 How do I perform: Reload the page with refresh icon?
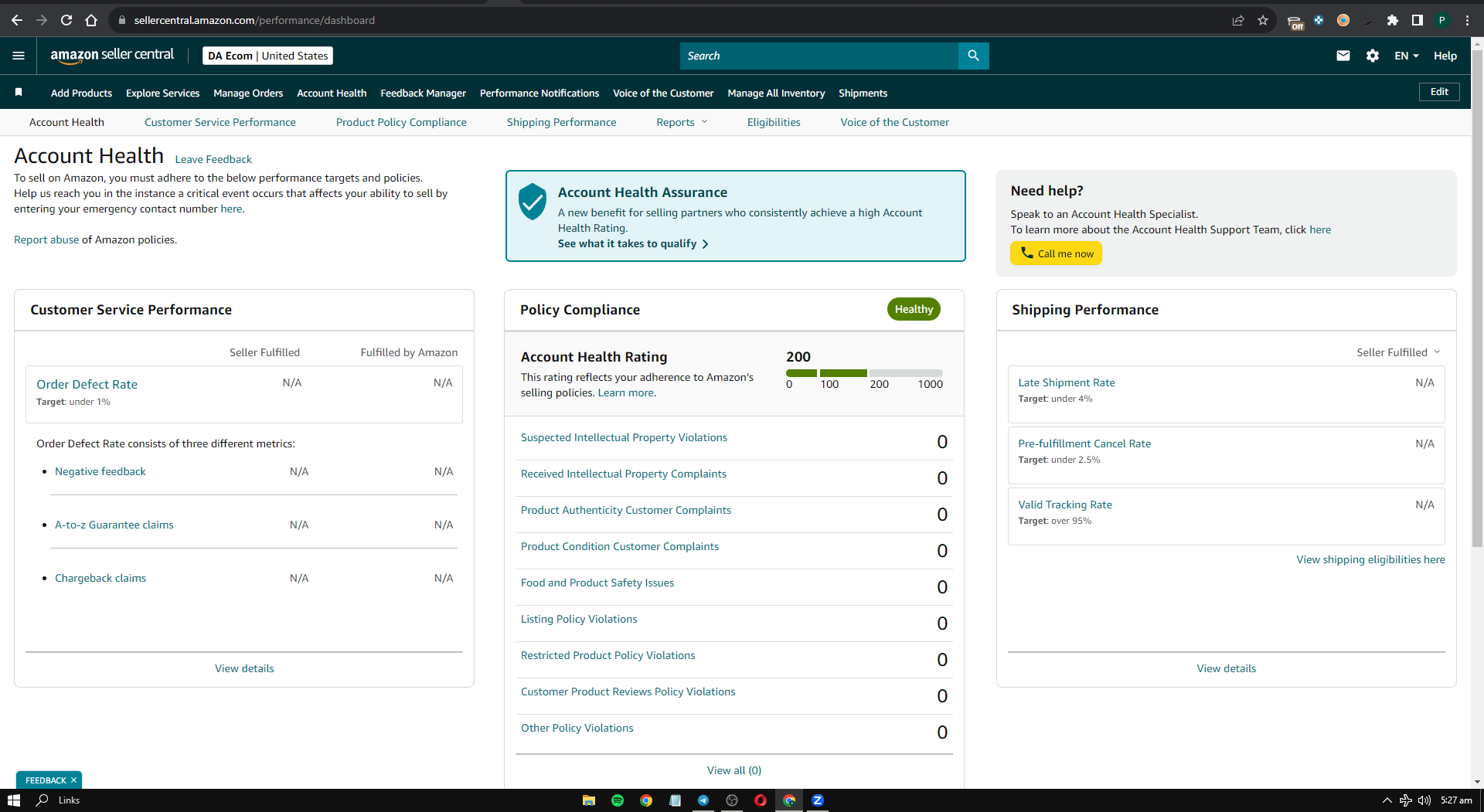pyautogui.click(x=66, y=20)
